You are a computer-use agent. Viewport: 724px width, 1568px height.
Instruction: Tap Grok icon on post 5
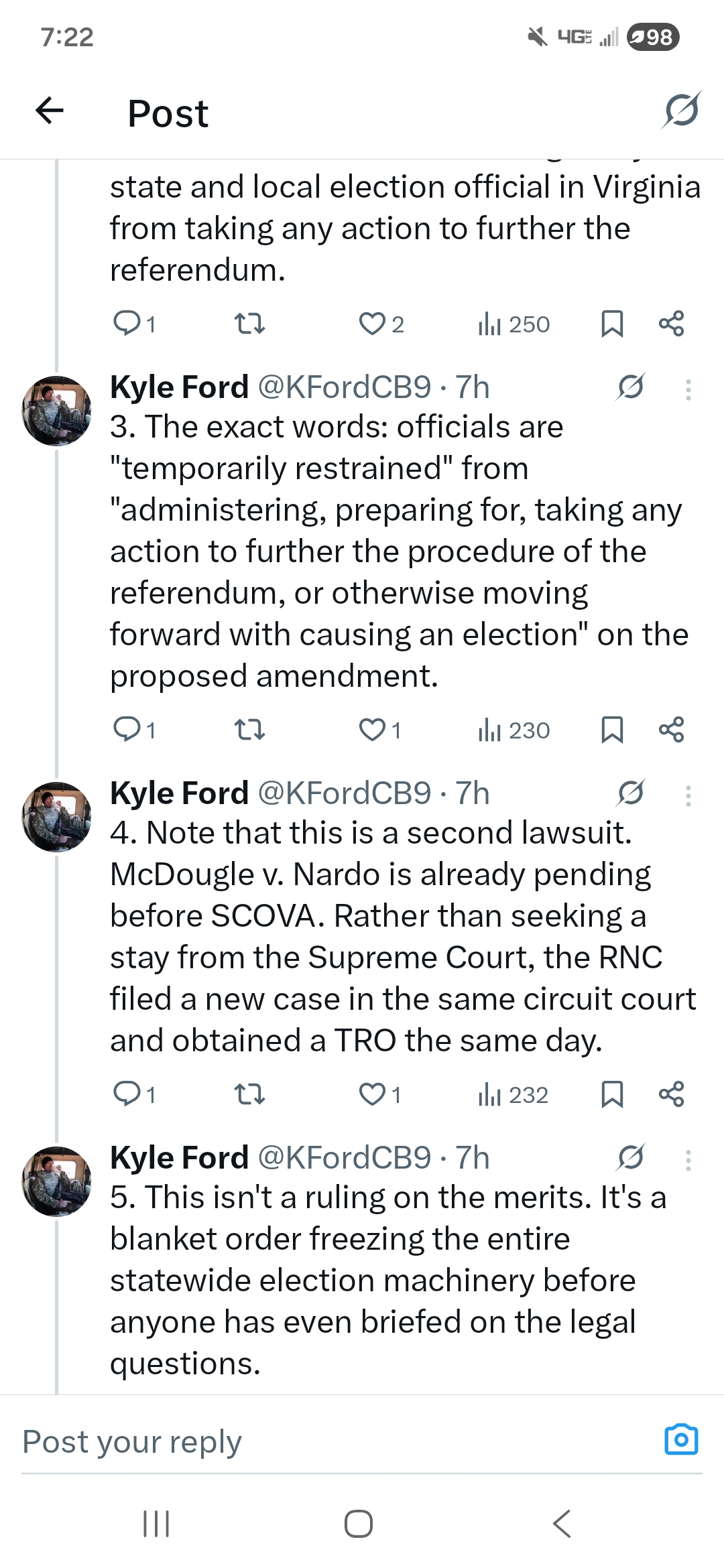(x=631, y=1157)
